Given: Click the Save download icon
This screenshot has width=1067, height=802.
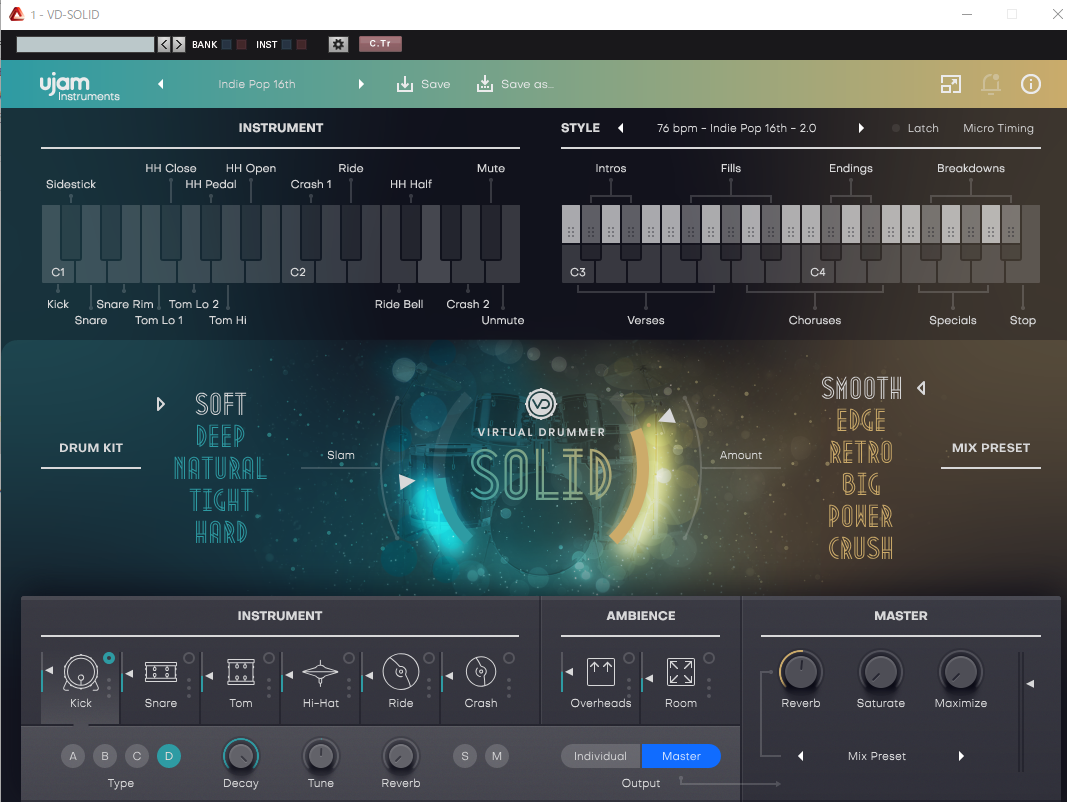Looking at the screenshot, I should pyautogui.click(x=405, y=84).
